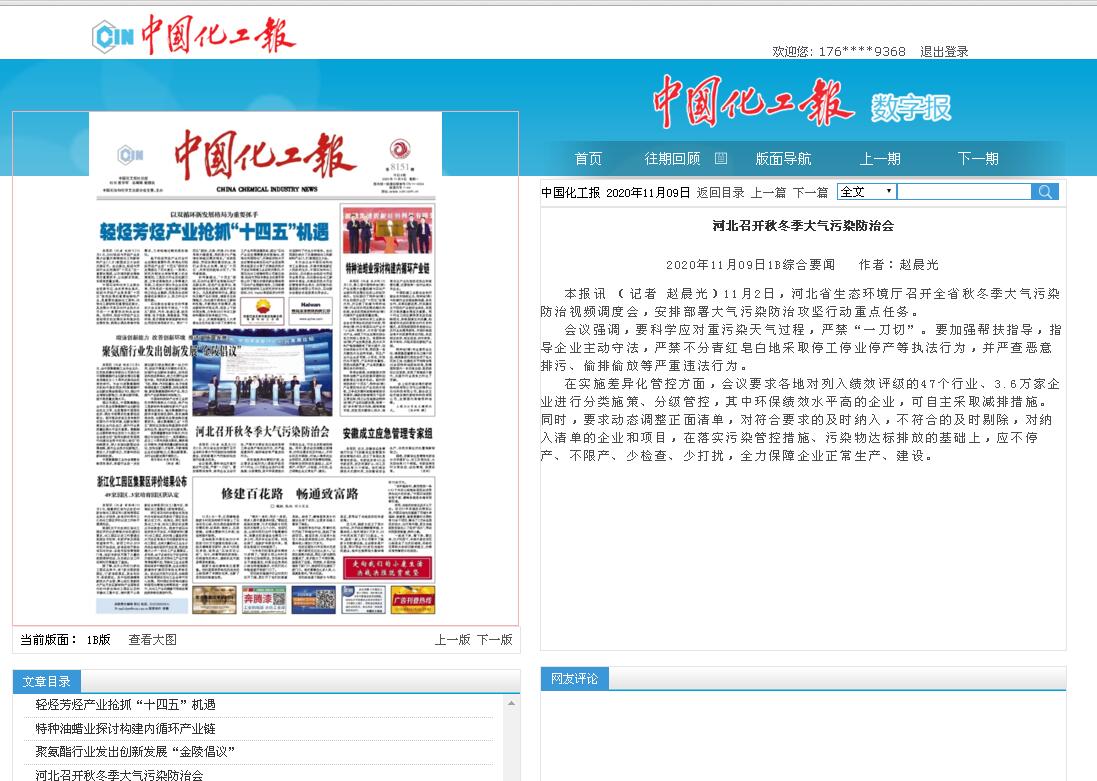Click the calendar icon beside 往期回顾

[721, 158]
